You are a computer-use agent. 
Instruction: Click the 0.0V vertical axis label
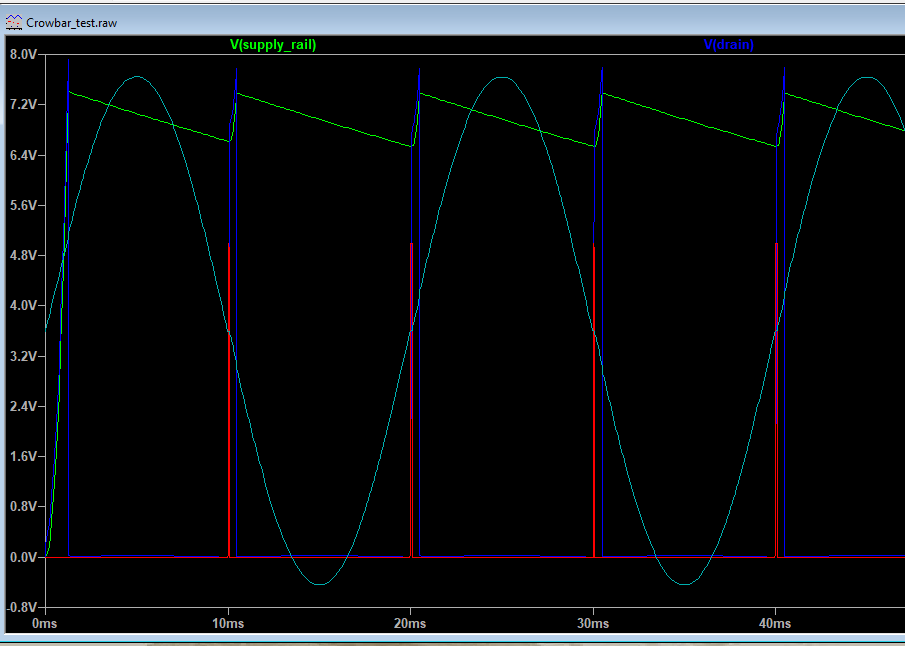pyautogui.click(x=22, y=557)
